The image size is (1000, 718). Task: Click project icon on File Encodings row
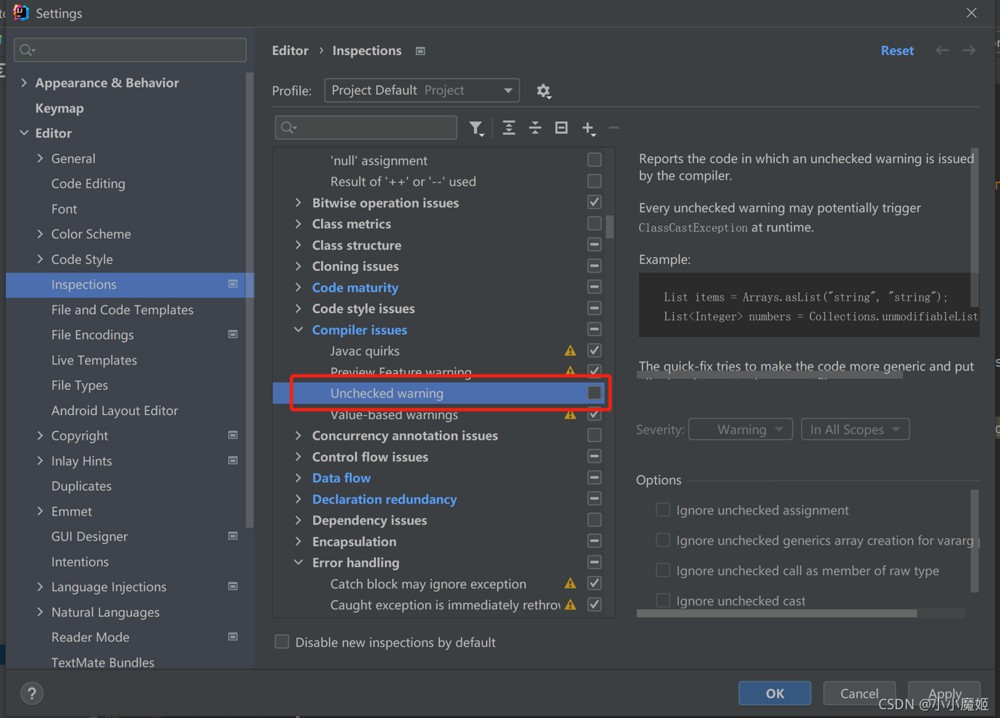tap(233, 334)
